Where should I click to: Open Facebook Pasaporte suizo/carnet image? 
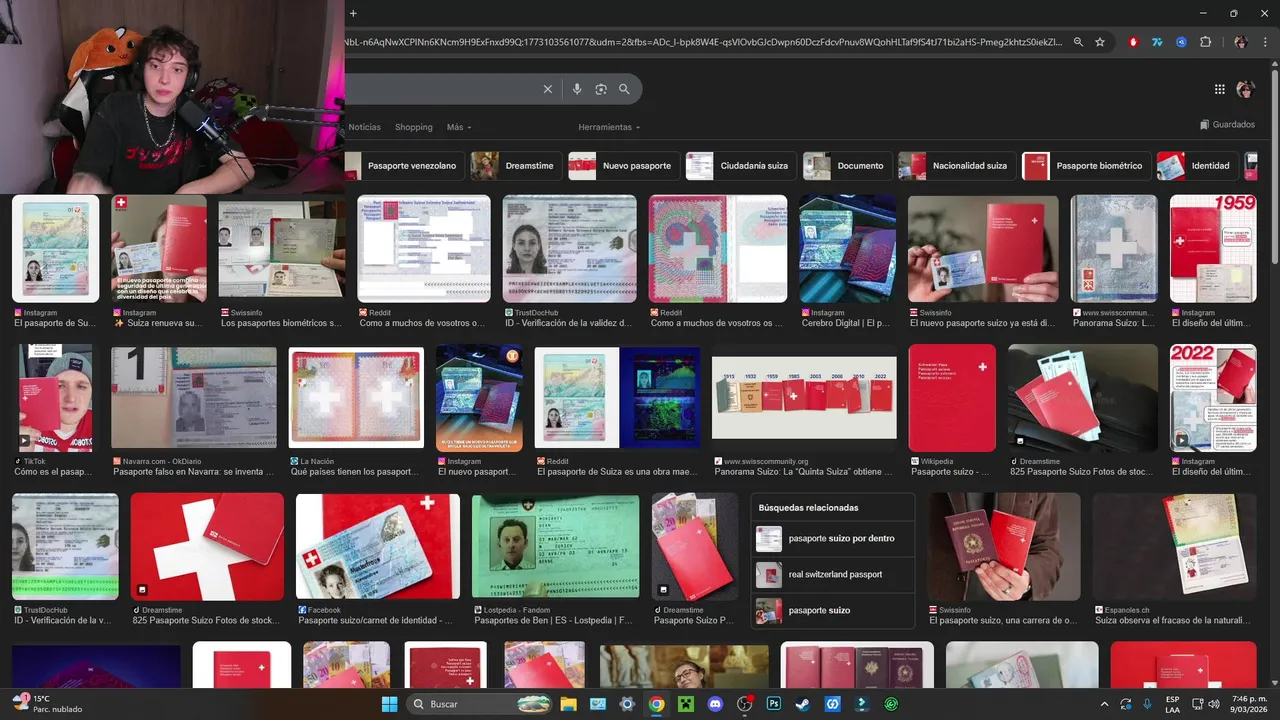tap(378, 547)
